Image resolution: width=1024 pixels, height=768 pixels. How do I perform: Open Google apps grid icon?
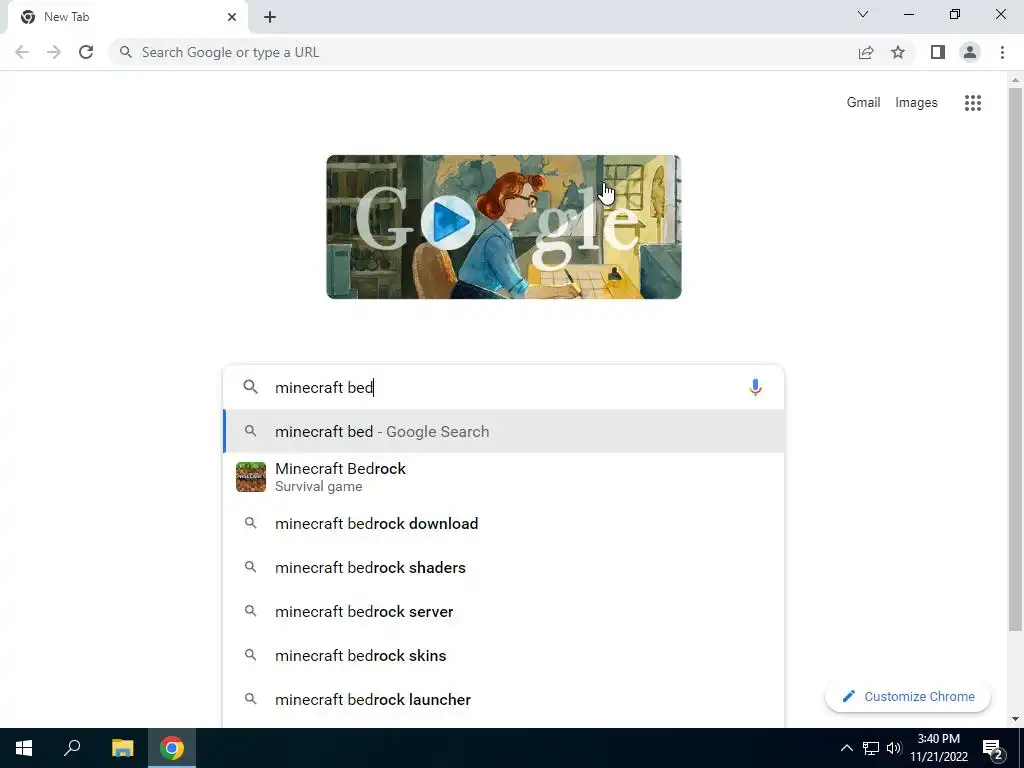tap(973, 103)
